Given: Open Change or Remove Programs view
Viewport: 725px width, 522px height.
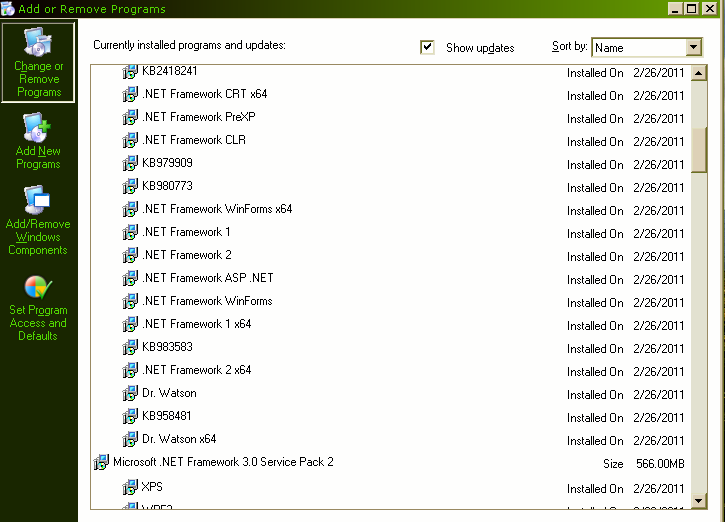Looking at the screenshot, I should click(x=38, y=62).
